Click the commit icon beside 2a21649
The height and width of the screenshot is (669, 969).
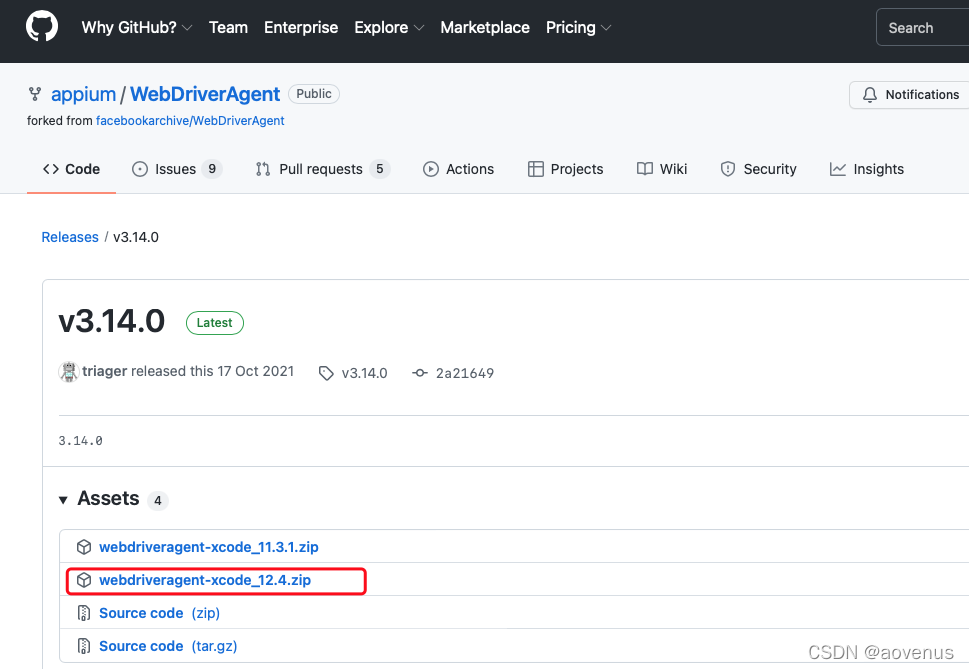(x=420, y=373)
